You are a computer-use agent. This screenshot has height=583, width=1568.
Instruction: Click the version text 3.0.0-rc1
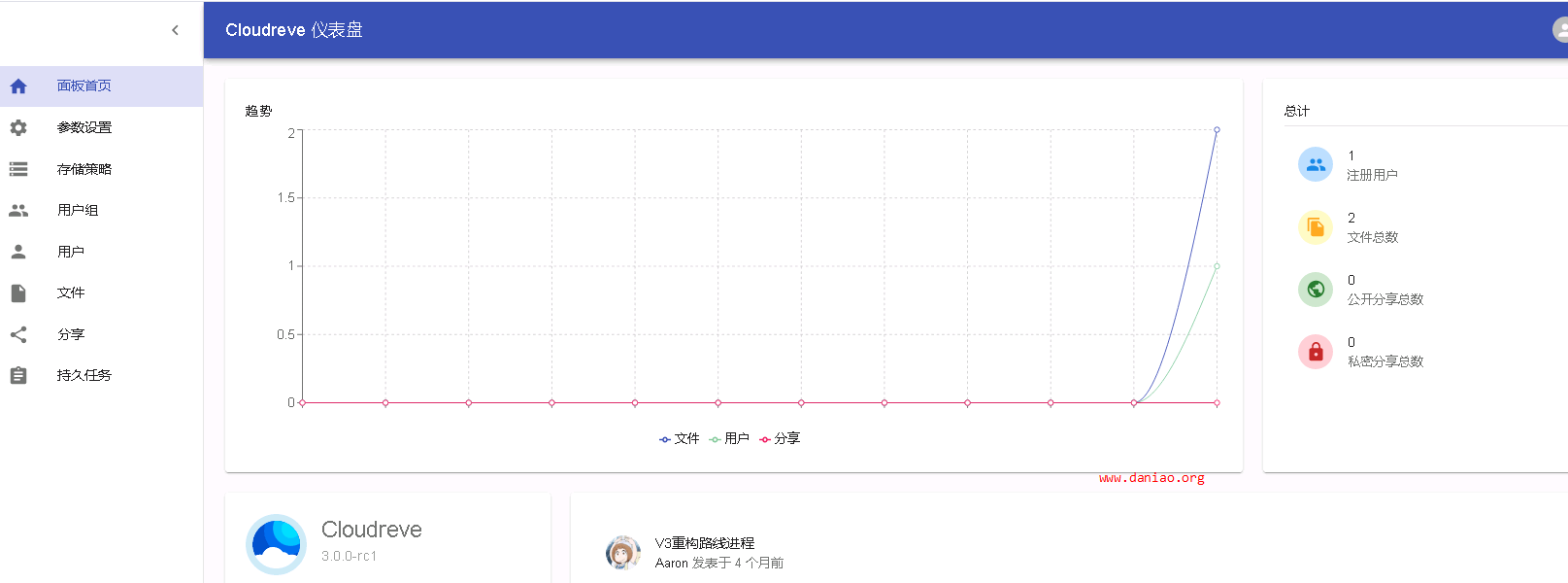click(349, 556)
